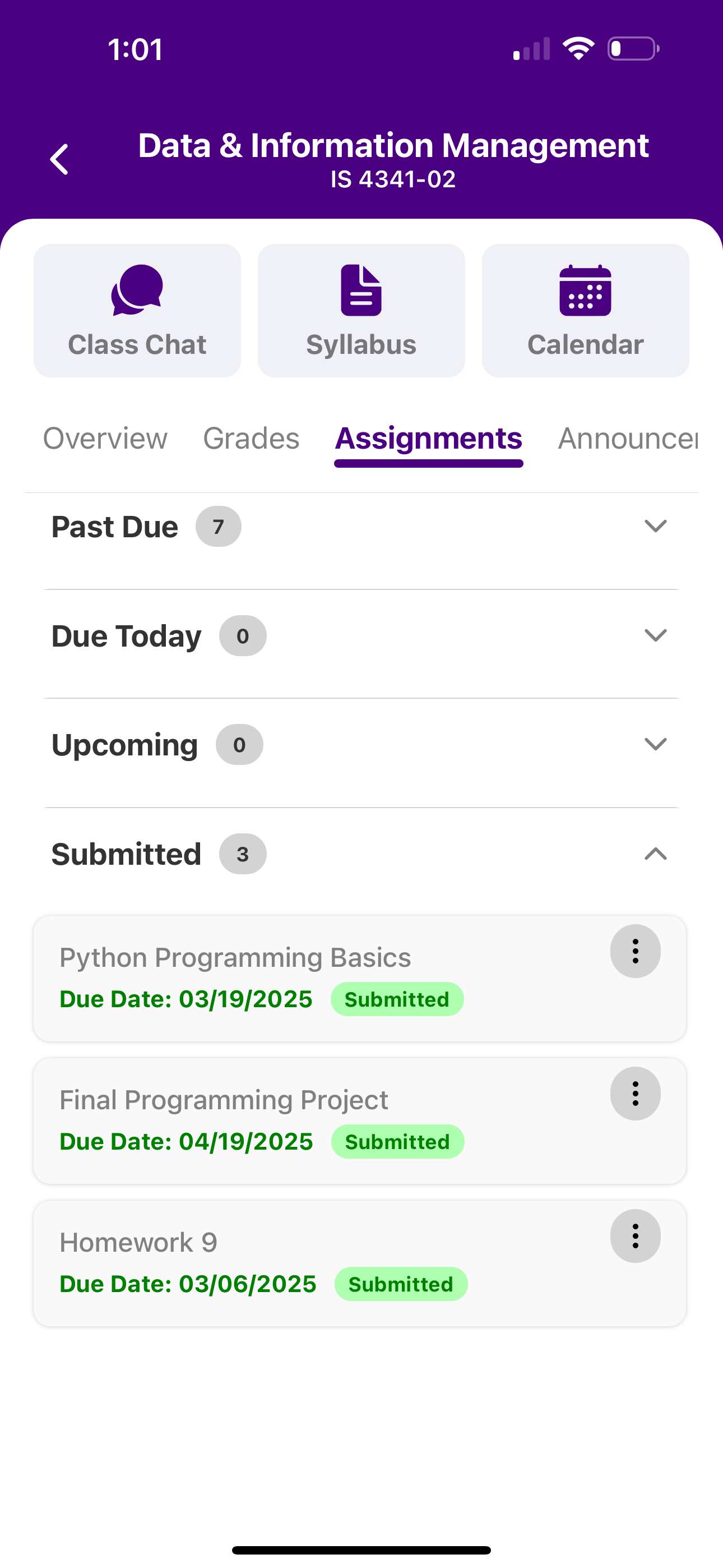Open options menu for Final Programming Project
This screenshot has height=1568, width=723.
(x=635, y=1094)
